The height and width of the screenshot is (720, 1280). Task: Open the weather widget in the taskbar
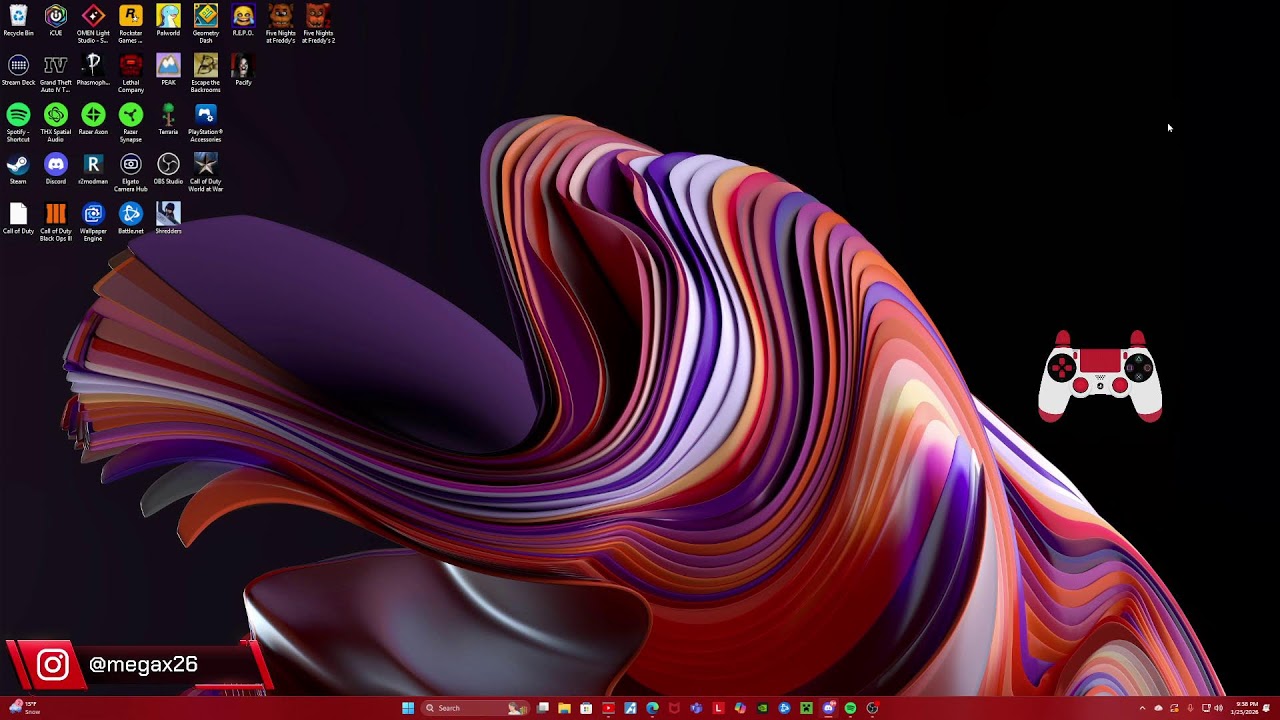click(25, 708)
